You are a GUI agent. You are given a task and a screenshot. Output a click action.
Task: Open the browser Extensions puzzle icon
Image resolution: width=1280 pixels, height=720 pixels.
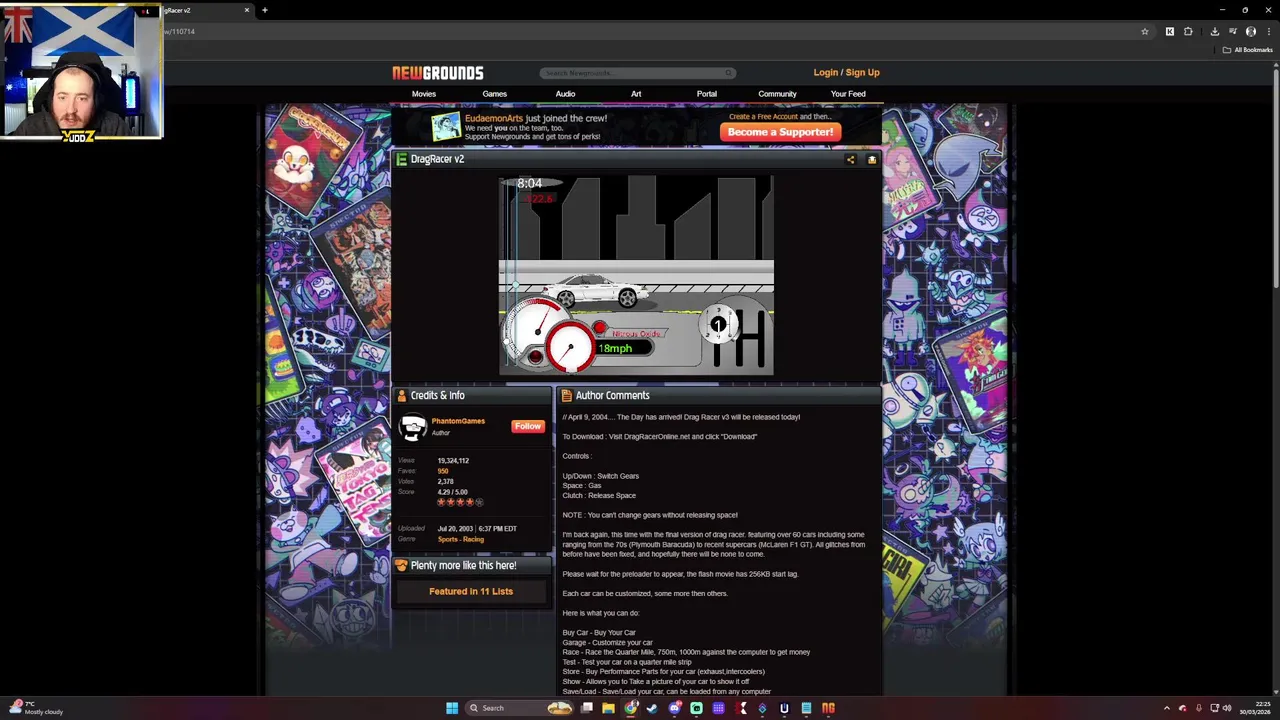pos(1188,31)
